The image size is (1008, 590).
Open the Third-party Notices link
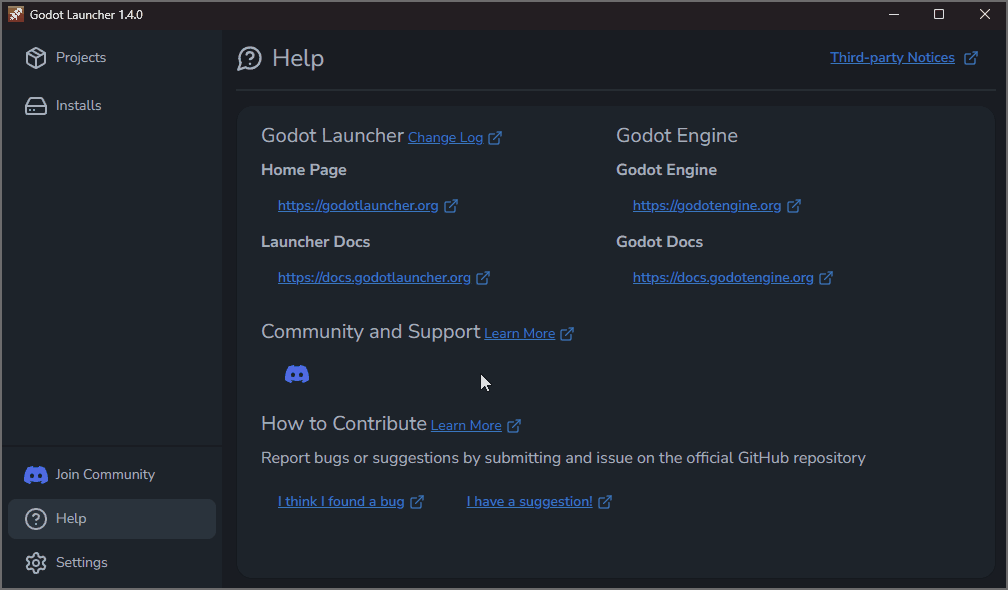891,57
